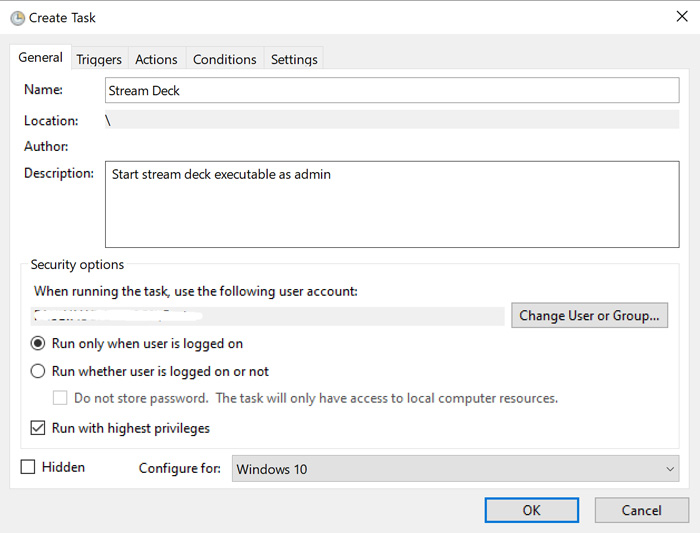Show the Settings tab
This screenshot has width=700, height=533.
[294, 59]
